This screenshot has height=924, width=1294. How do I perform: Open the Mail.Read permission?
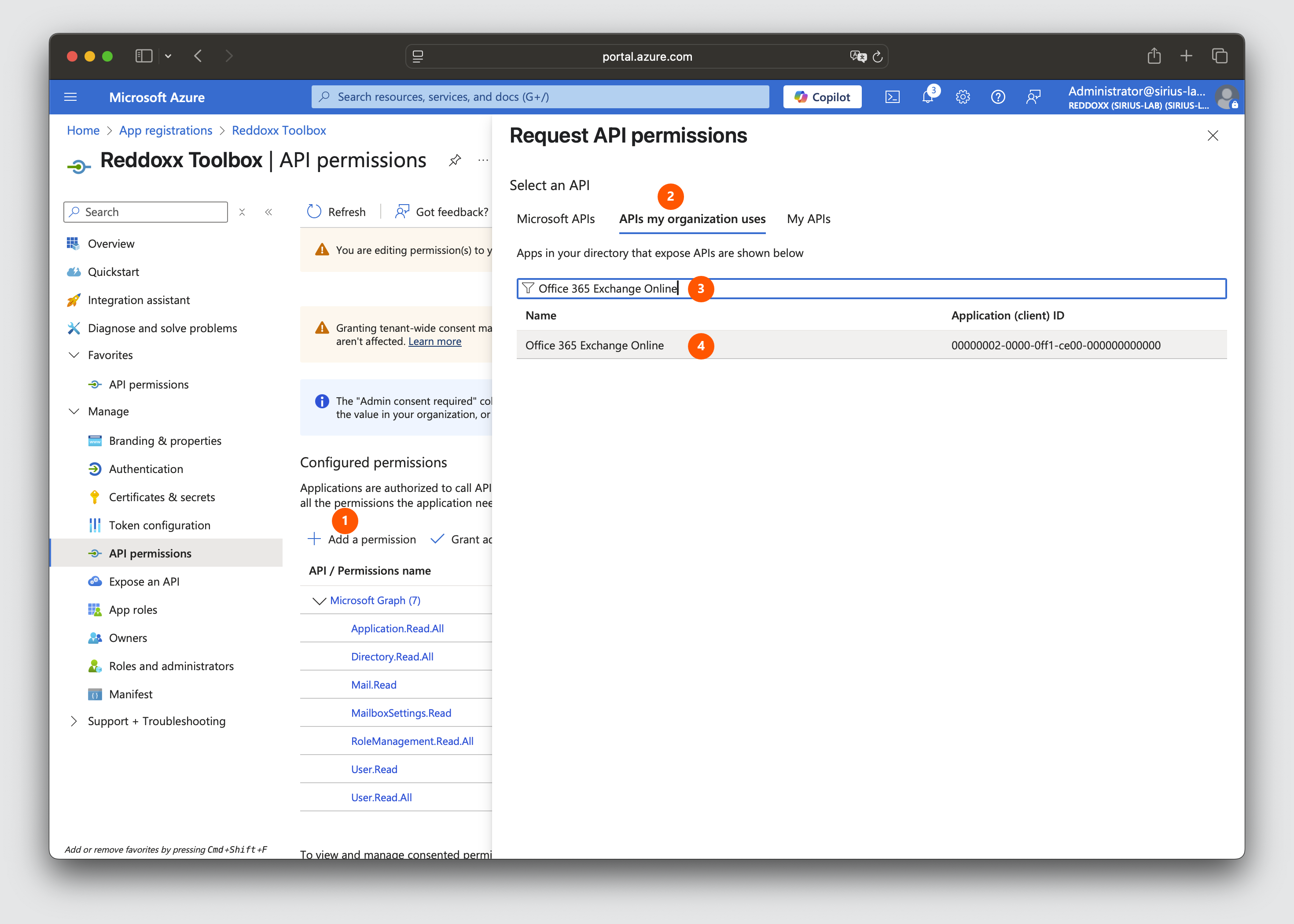point(374,685)
